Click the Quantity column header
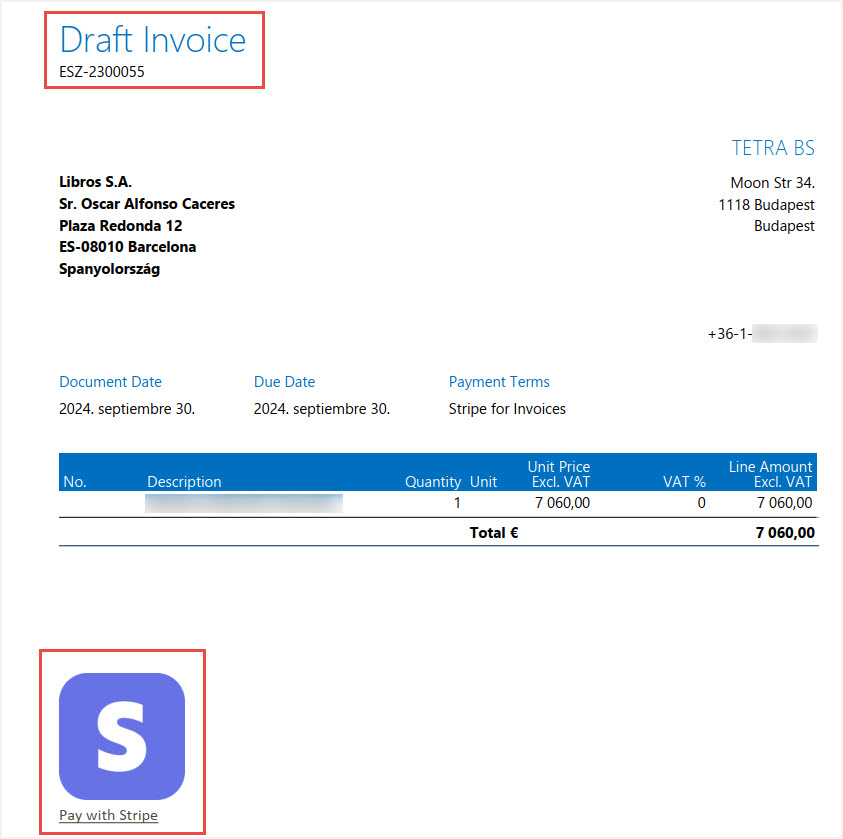 pos(433,482)
